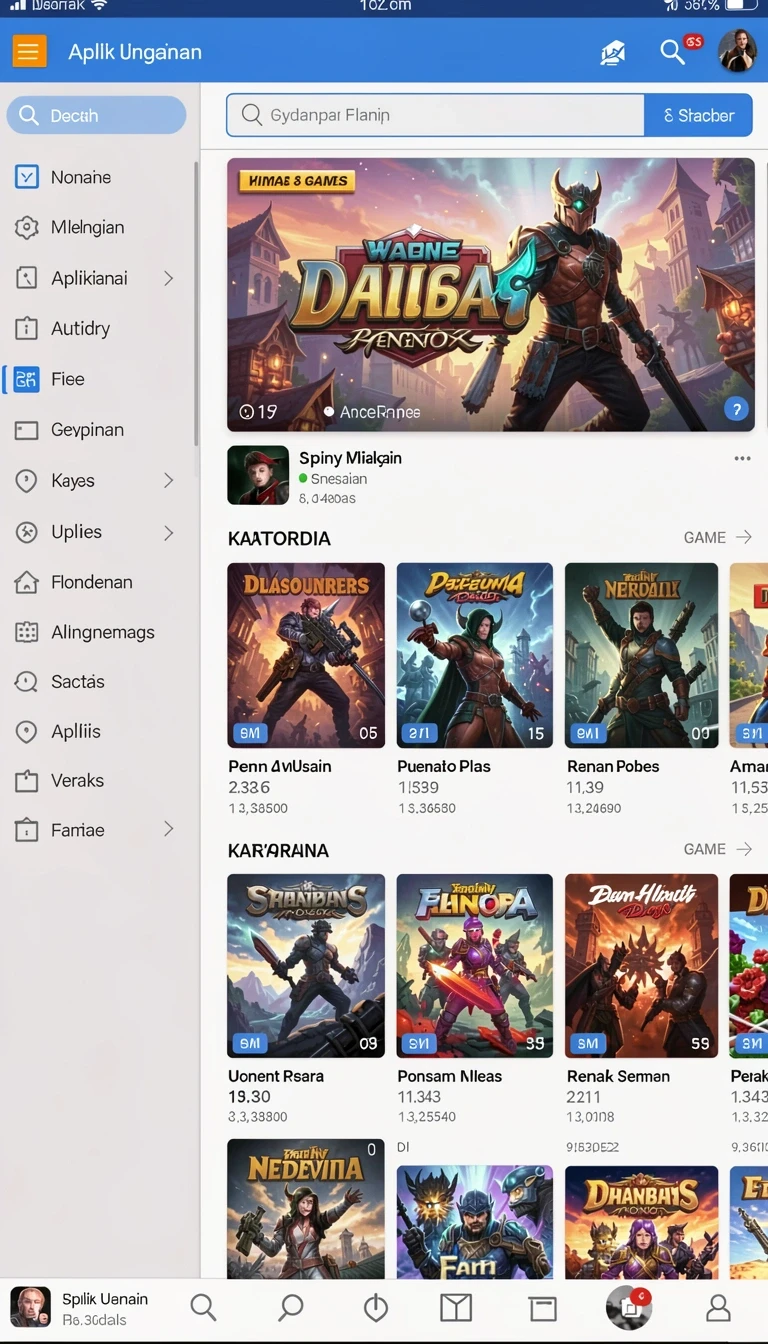Click the Decth search pill in sidebar
This screenshot has height=1344, width=768.
click(x=96, y=115)
